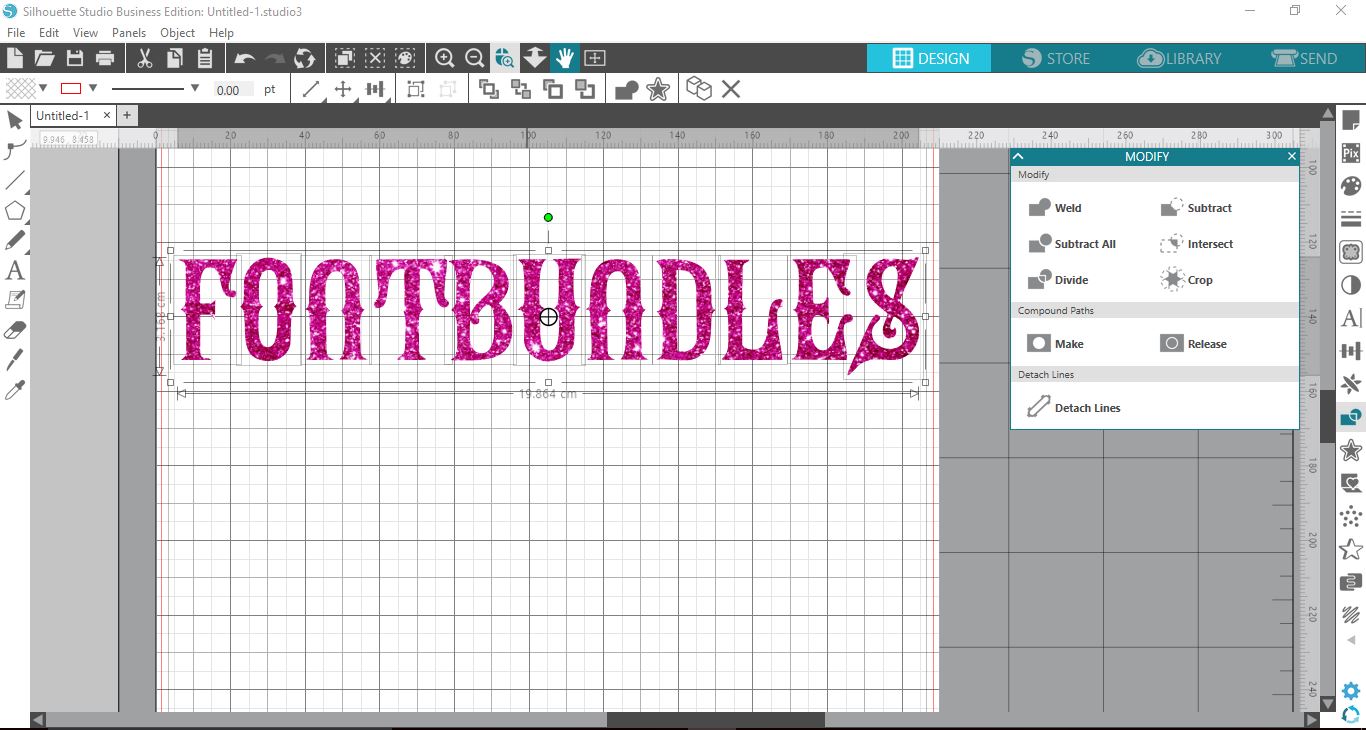Collapse the Modify panel with chevron
This screenshot has height=730, width=1366.
coord(1019,156)
